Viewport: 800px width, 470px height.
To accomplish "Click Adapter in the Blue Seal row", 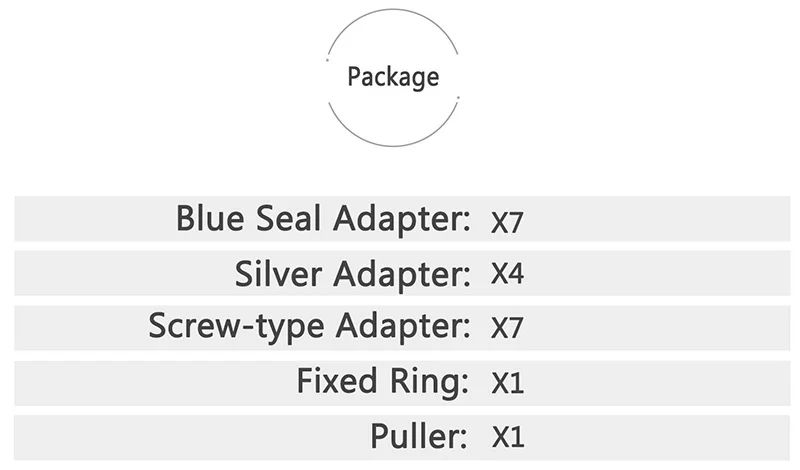I will pos(402,220).
